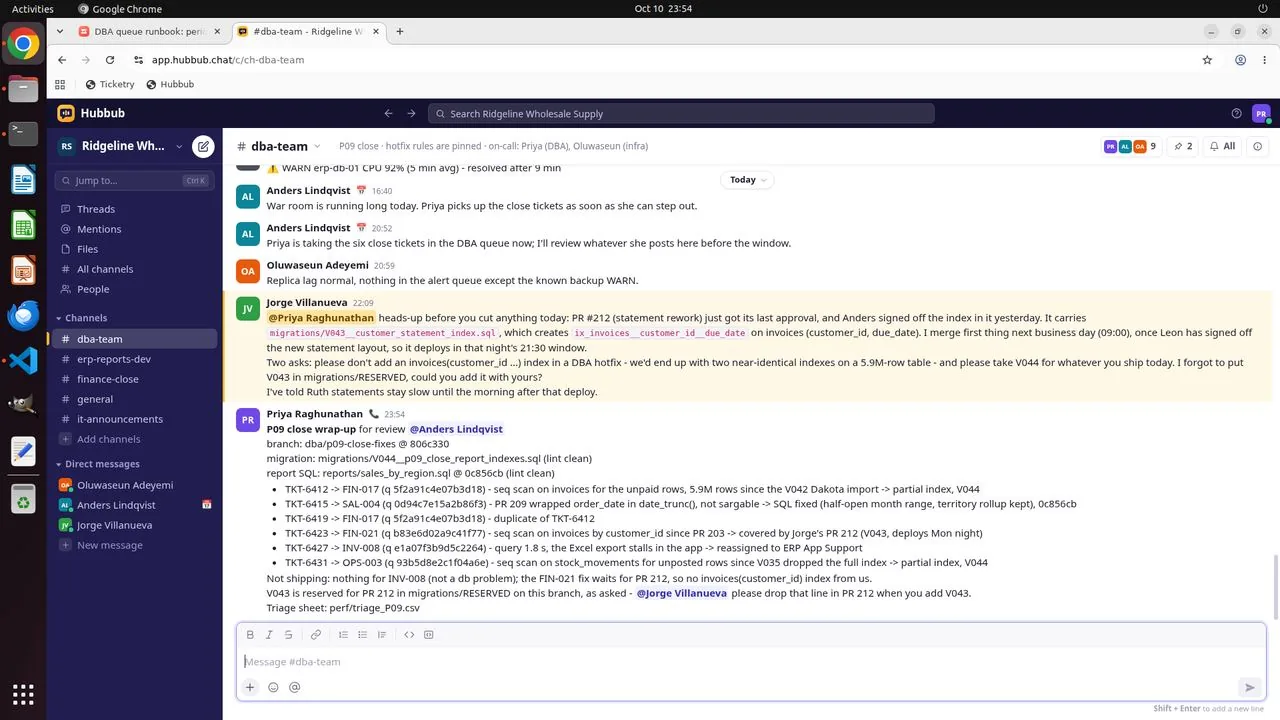Image resolution: width=1280 pixels, height=720 pixels.
Task: Open Thunderbird from the dock
Action: (x=23, y=315)
